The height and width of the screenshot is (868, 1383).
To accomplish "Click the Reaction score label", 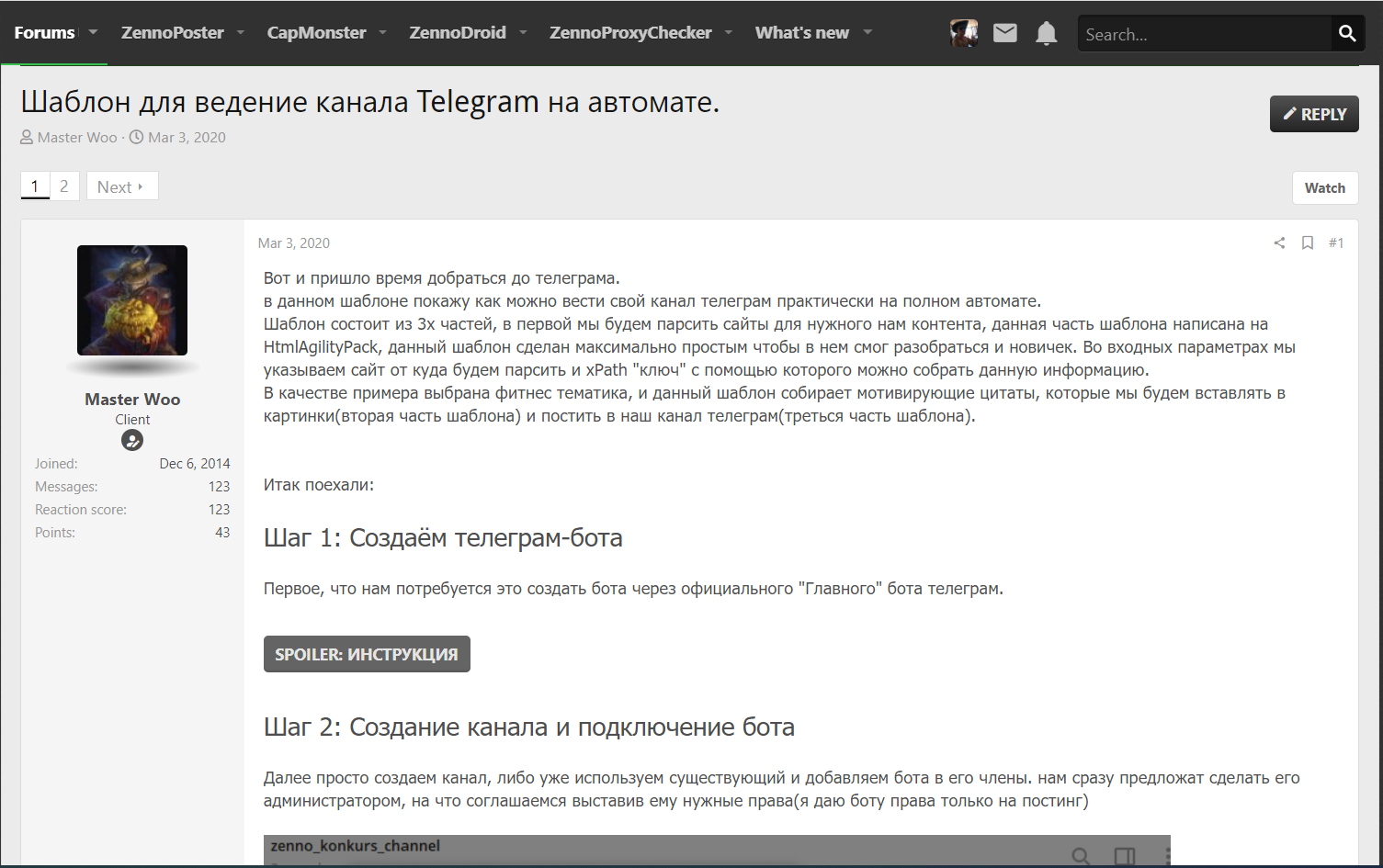I will point(81,509).
